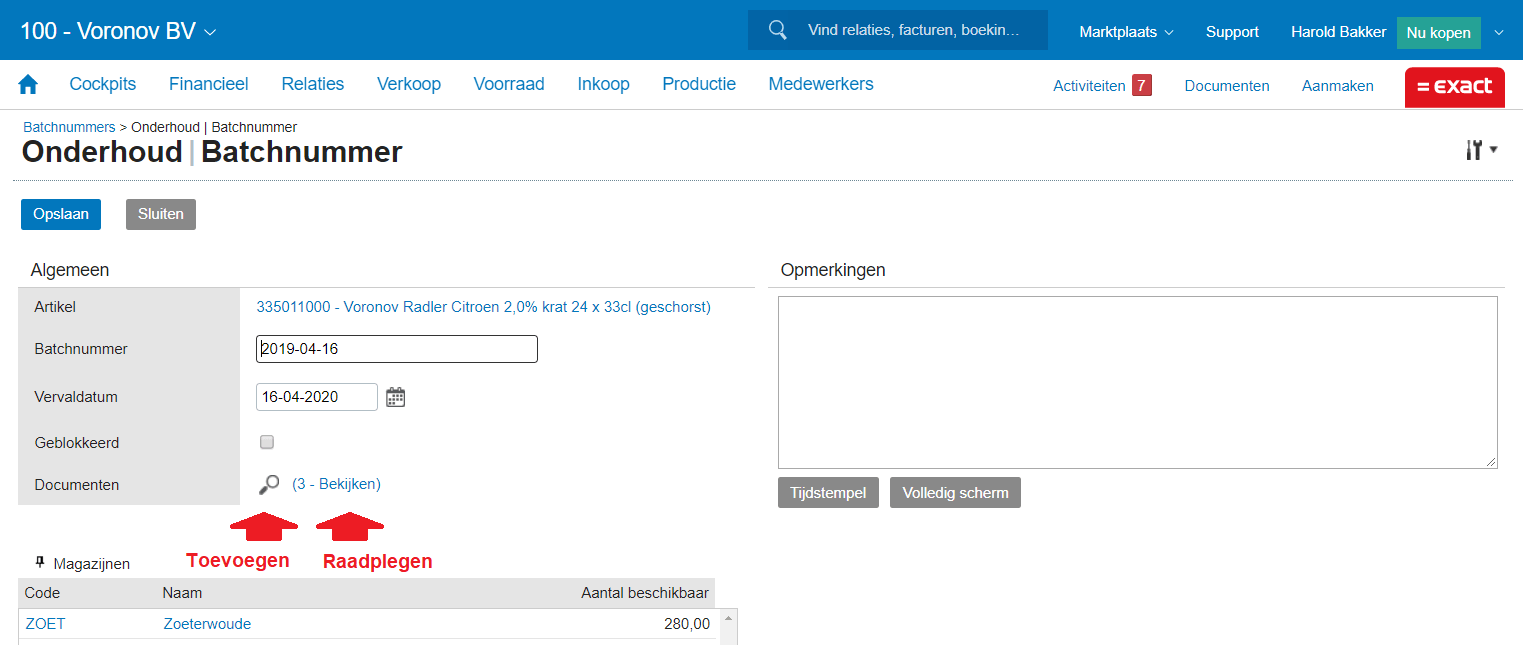Click the Code column header
The height and width of the screenshot is (645, 1523).
coord(43,593)
